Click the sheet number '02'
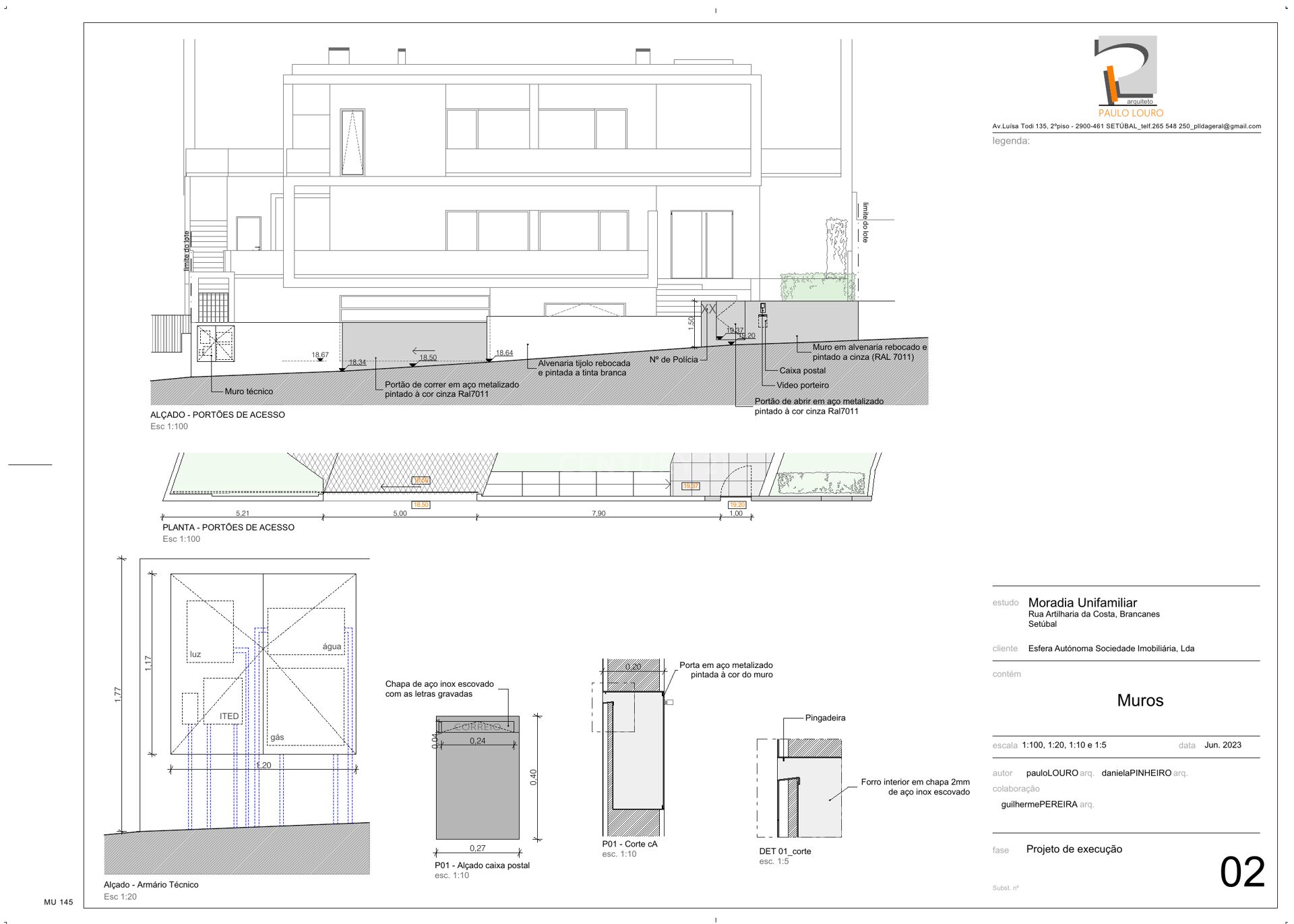The width and height of the screenshot is (1294, 924). 1242,873
